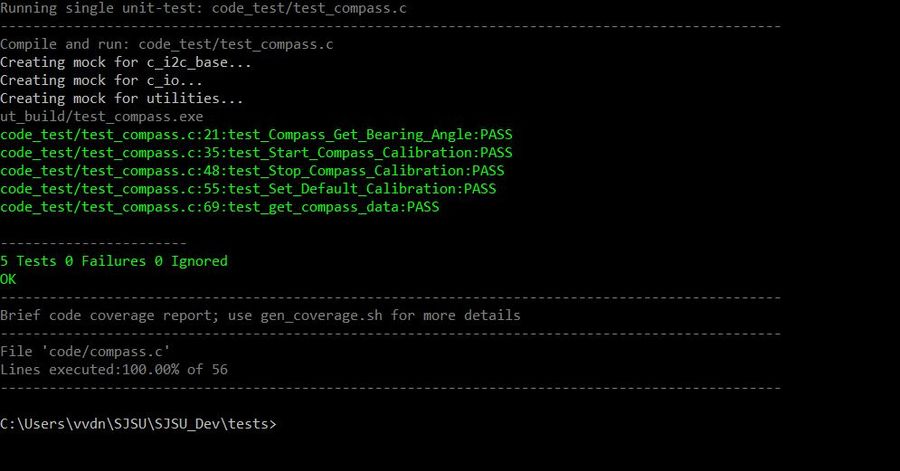900x471 pixels.
Task: Click ut_build/test_compass.exe output line
Action: click(x=102, y=116)
